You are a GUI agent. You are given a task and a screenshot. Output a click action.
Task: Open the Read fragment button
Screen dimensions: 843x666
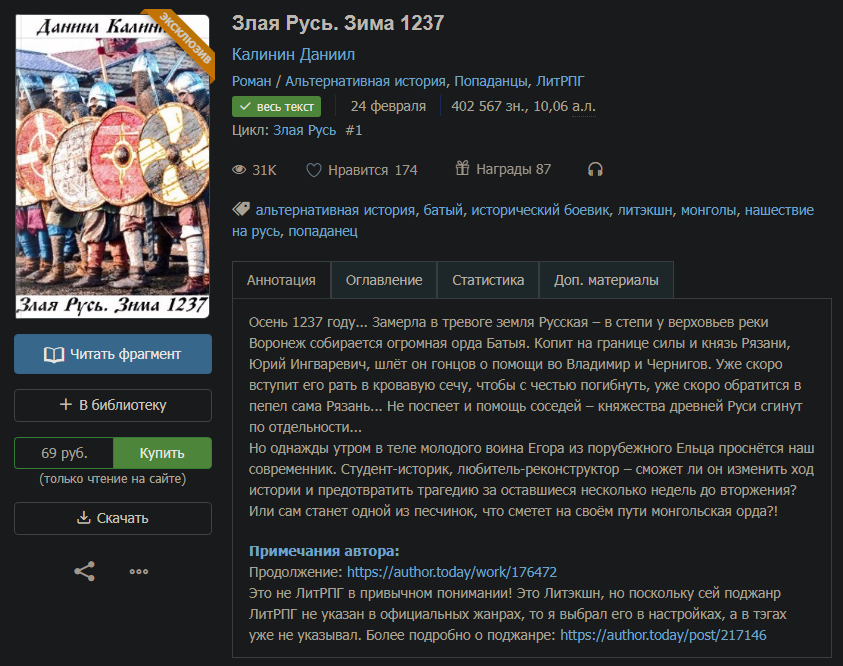pos(113,354)
